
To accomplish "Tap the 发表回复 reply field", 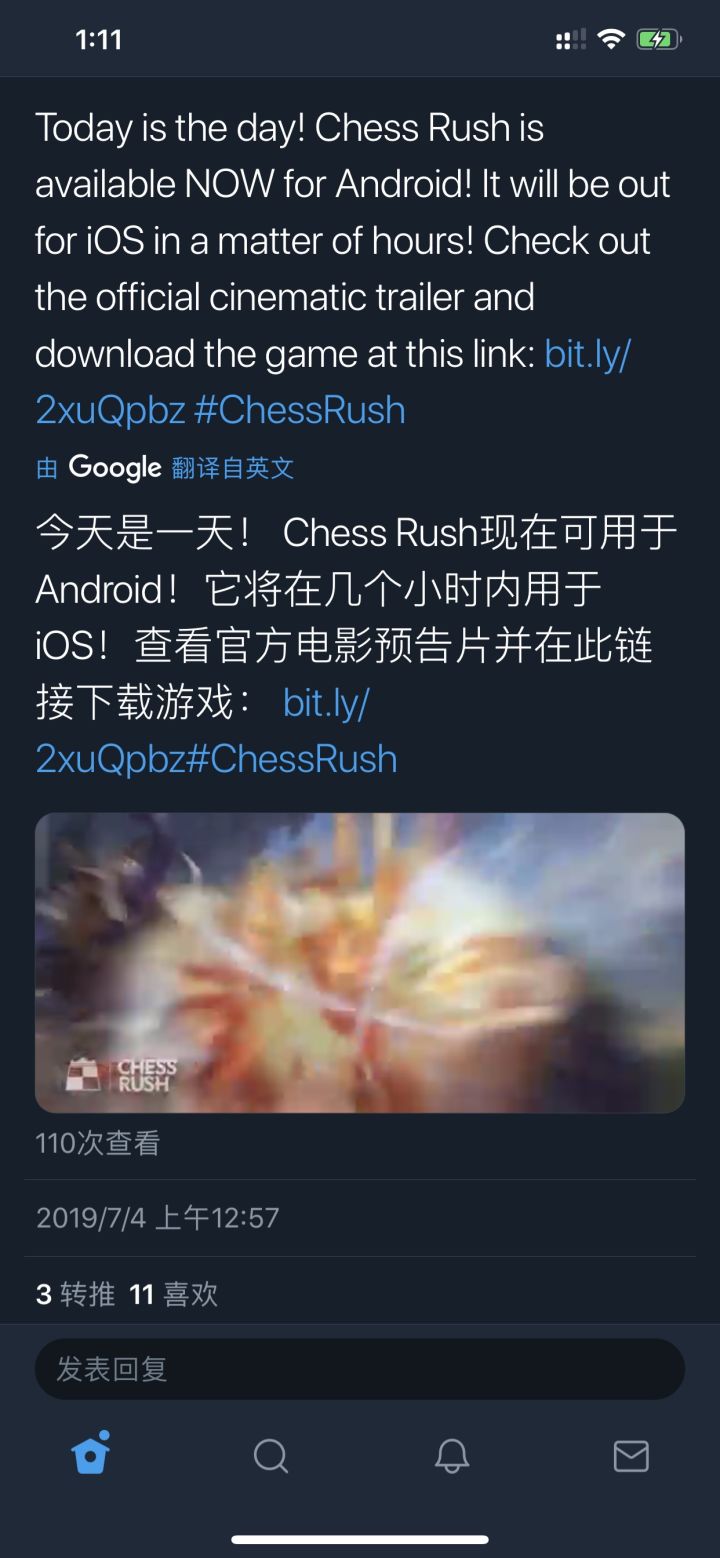I will click(360, 1369).
